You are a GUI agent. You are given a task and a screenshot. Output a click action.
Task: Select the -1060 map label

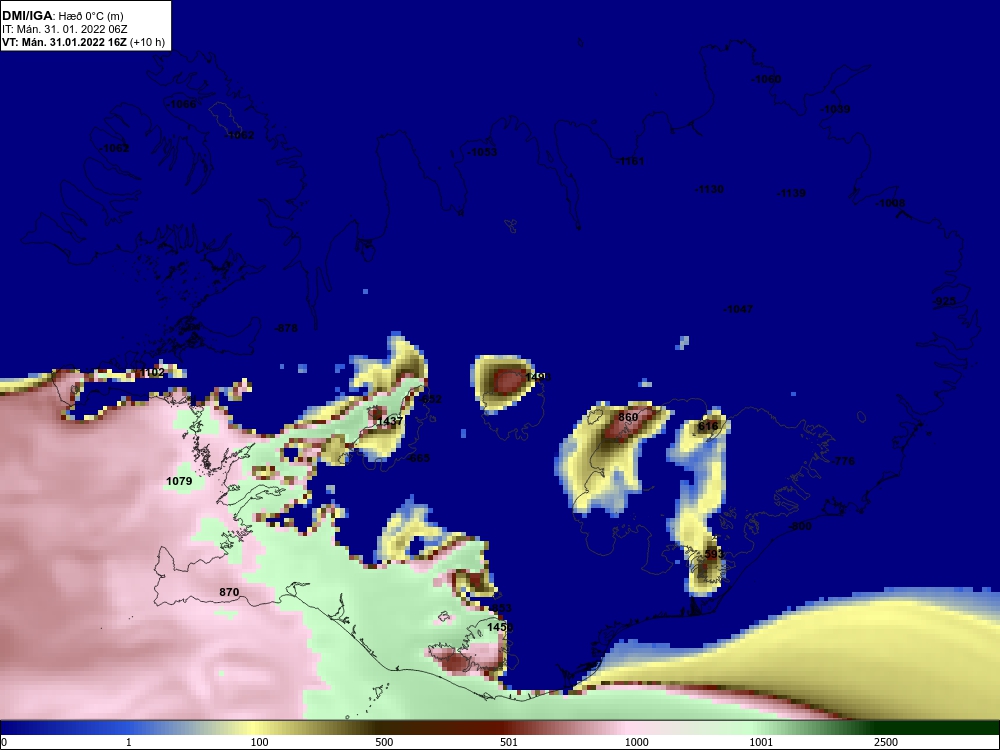pos(766,79)
